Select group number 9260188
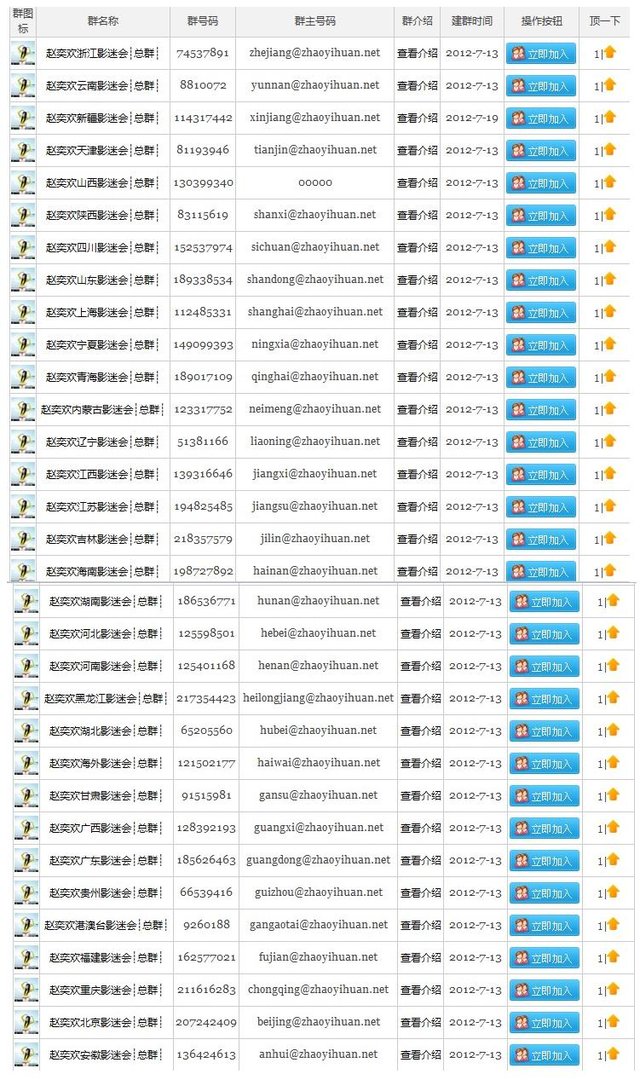This screenshot has height=1080, width=640. (207, 925)
